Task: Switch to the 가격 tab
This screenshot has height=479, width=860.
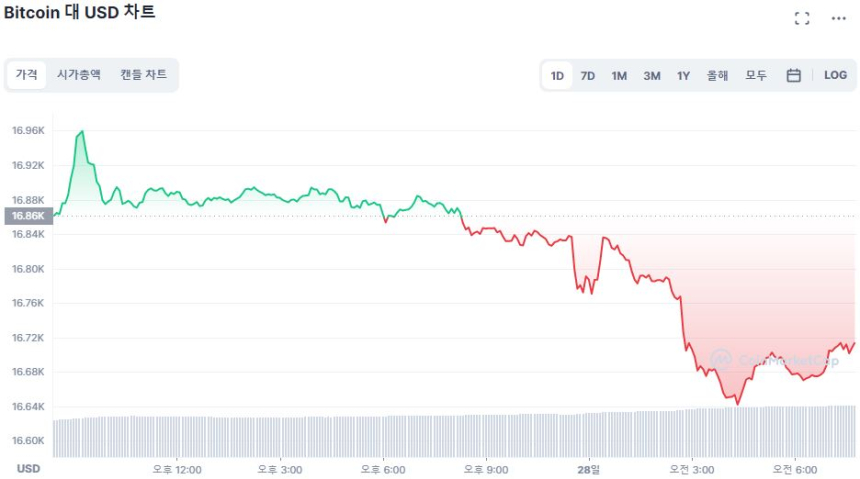Action: 27,75
